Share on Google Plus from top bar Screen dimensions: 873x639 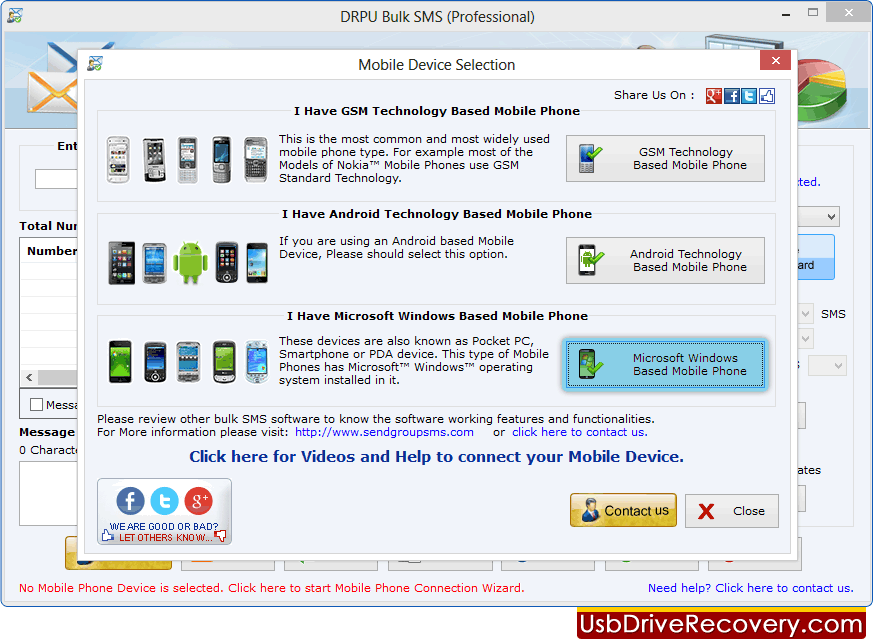coord(713,96)
